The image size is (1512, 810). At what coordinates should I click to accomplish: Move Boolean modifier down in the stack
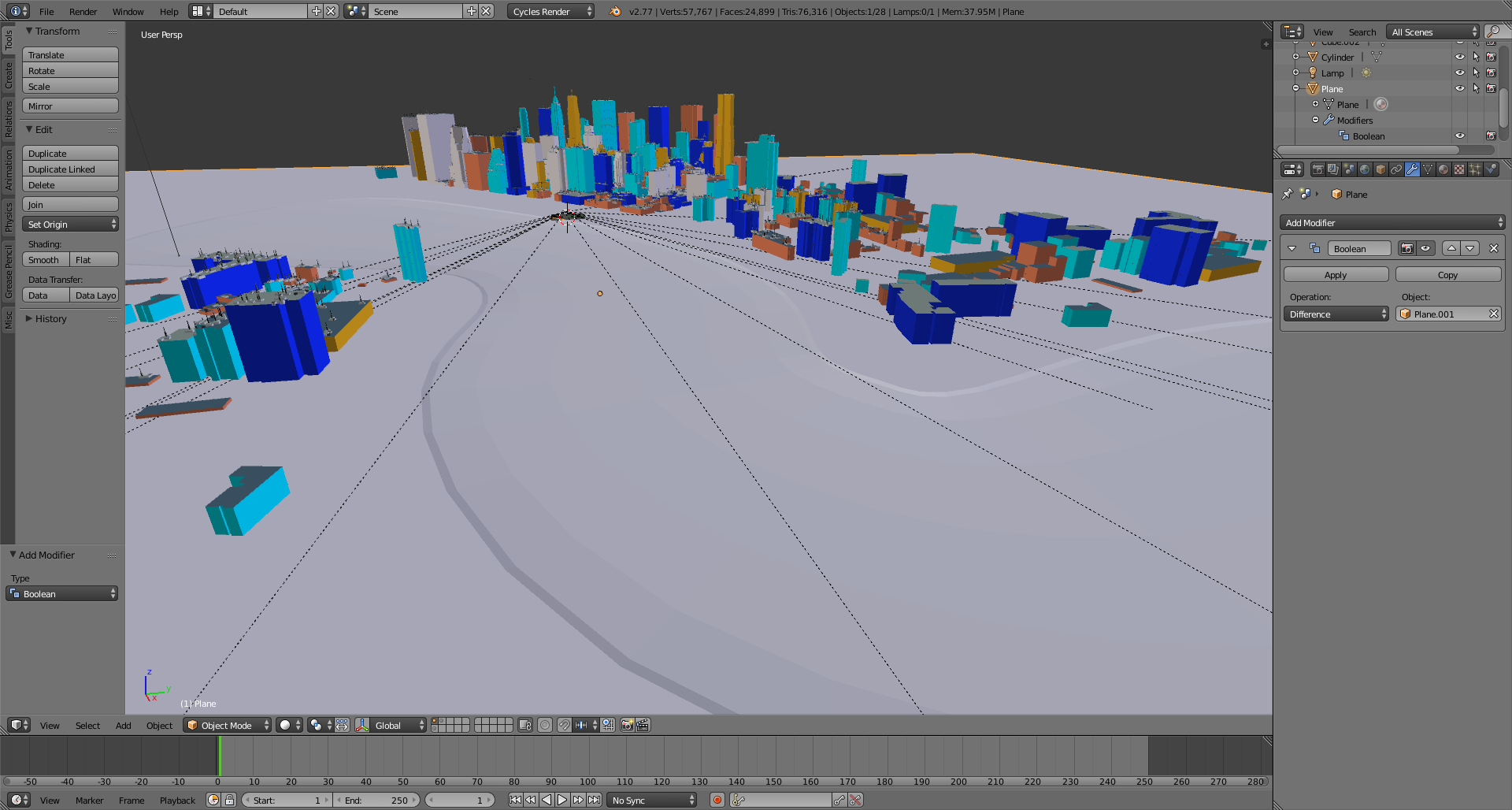[1470, 248]
